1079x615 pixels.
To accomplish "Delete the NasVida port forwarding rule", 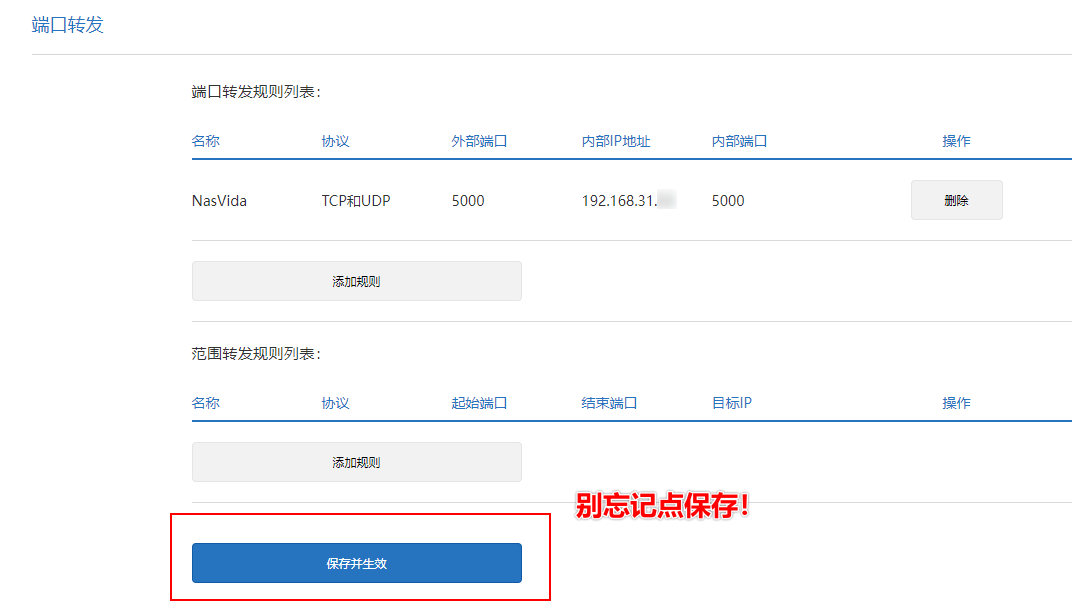I will [956, 200].
